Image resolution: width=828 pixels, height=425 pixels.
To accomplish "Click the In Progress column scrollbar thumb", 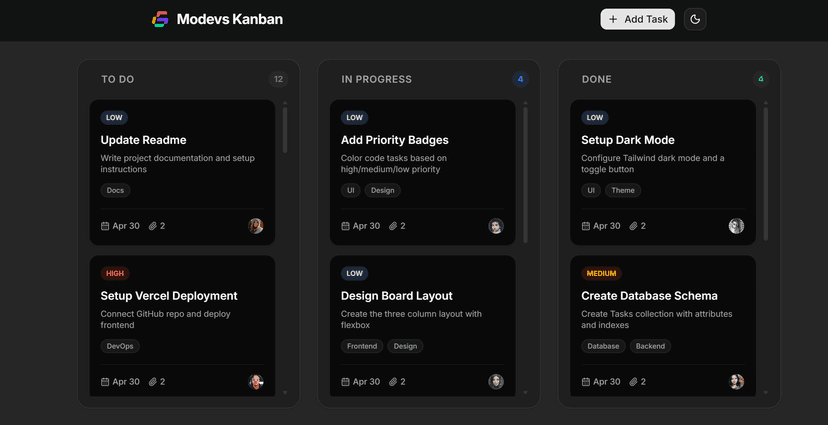I will [525, 175].
